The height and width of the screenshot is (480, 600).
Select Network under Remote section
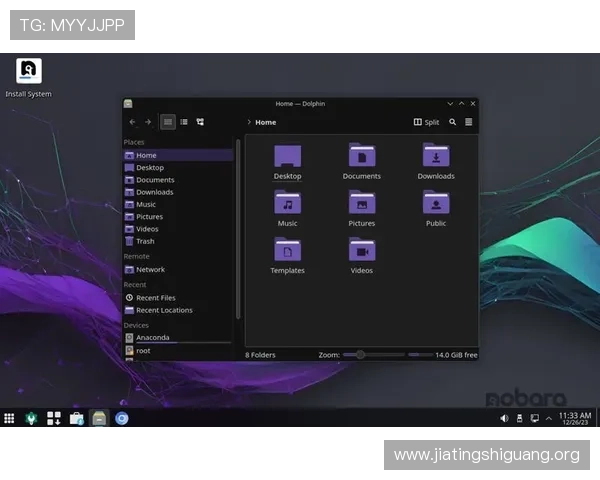pyautogui.click(x=150, y=269)
